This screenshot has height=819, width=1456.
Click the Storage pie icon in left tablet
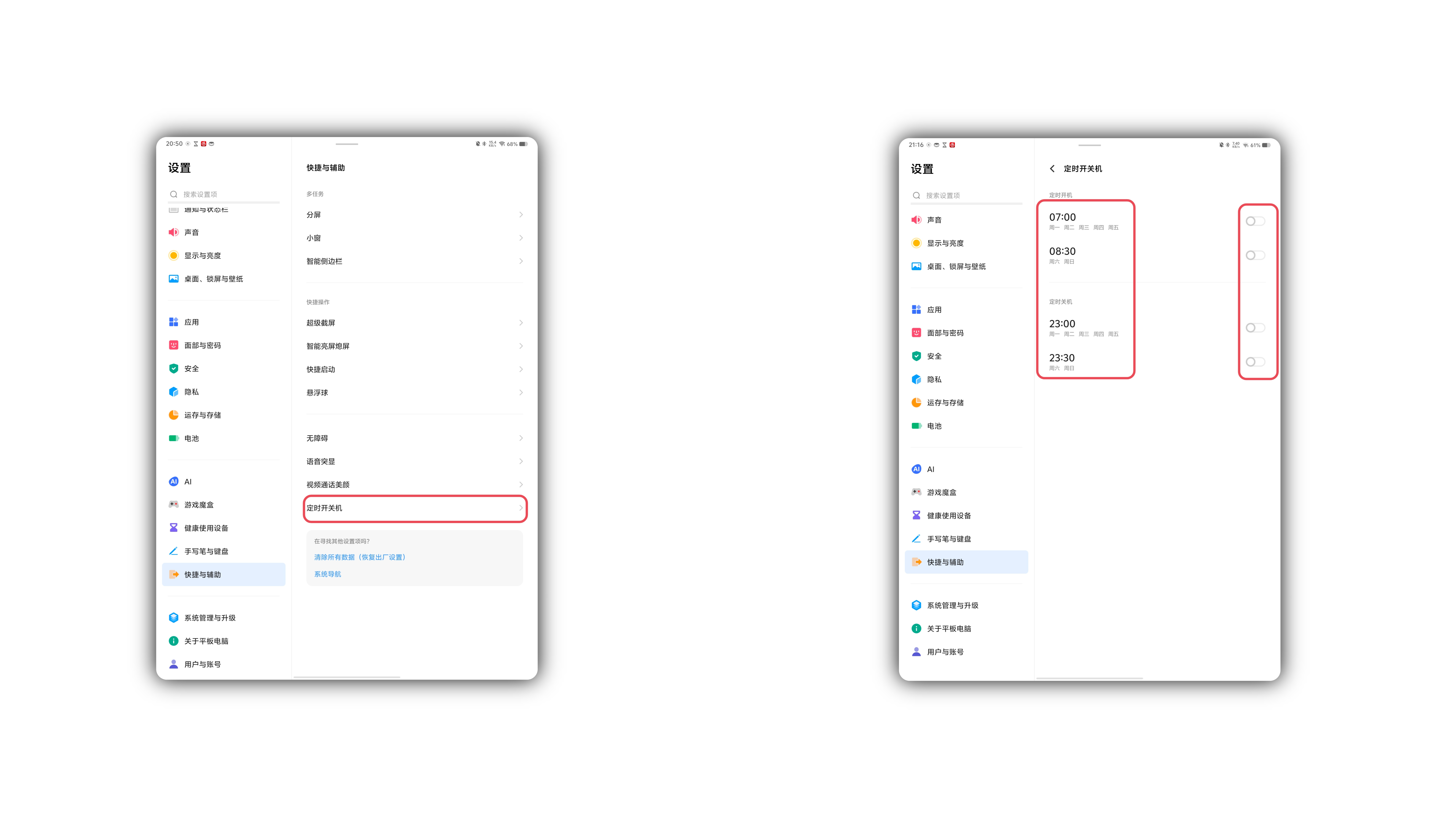click(x=173, y=415)
